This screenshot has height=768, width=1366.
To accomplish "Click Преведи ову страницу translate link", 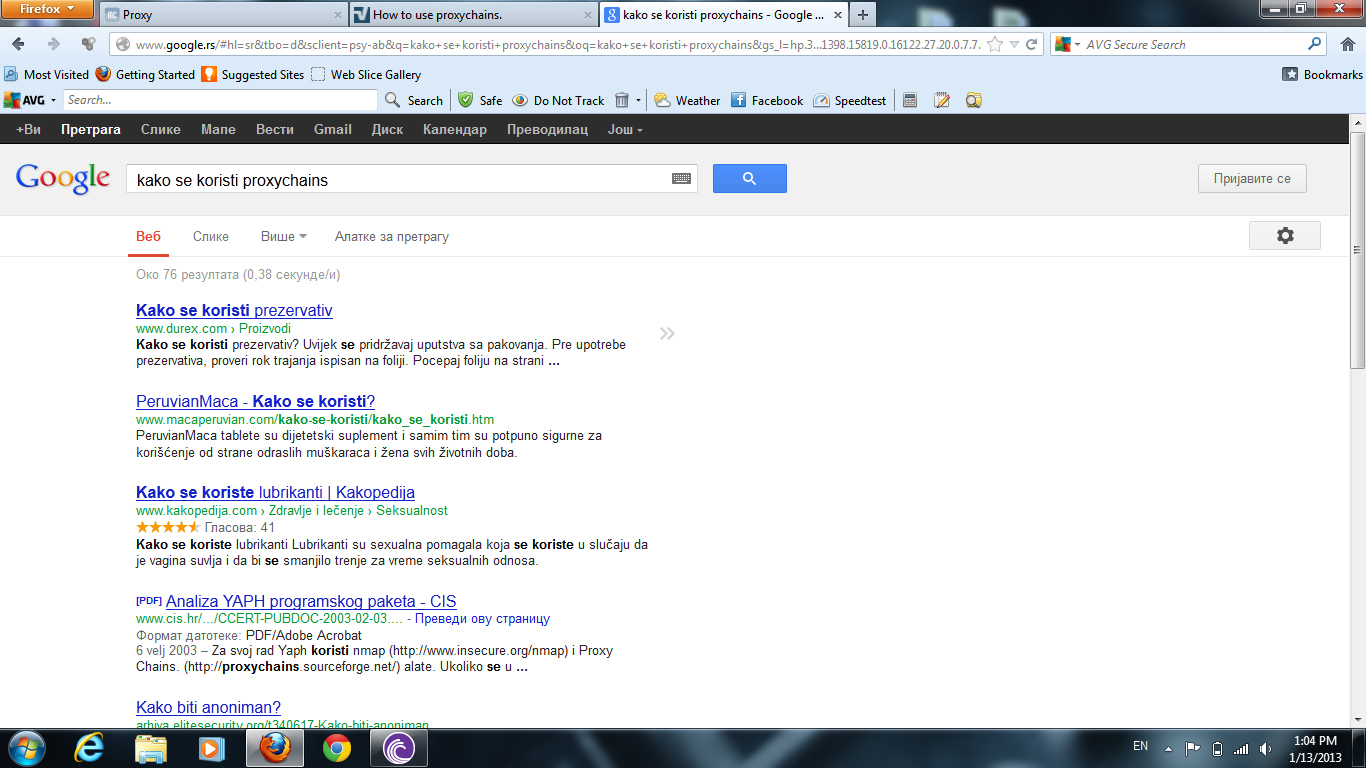I will 482,619.
